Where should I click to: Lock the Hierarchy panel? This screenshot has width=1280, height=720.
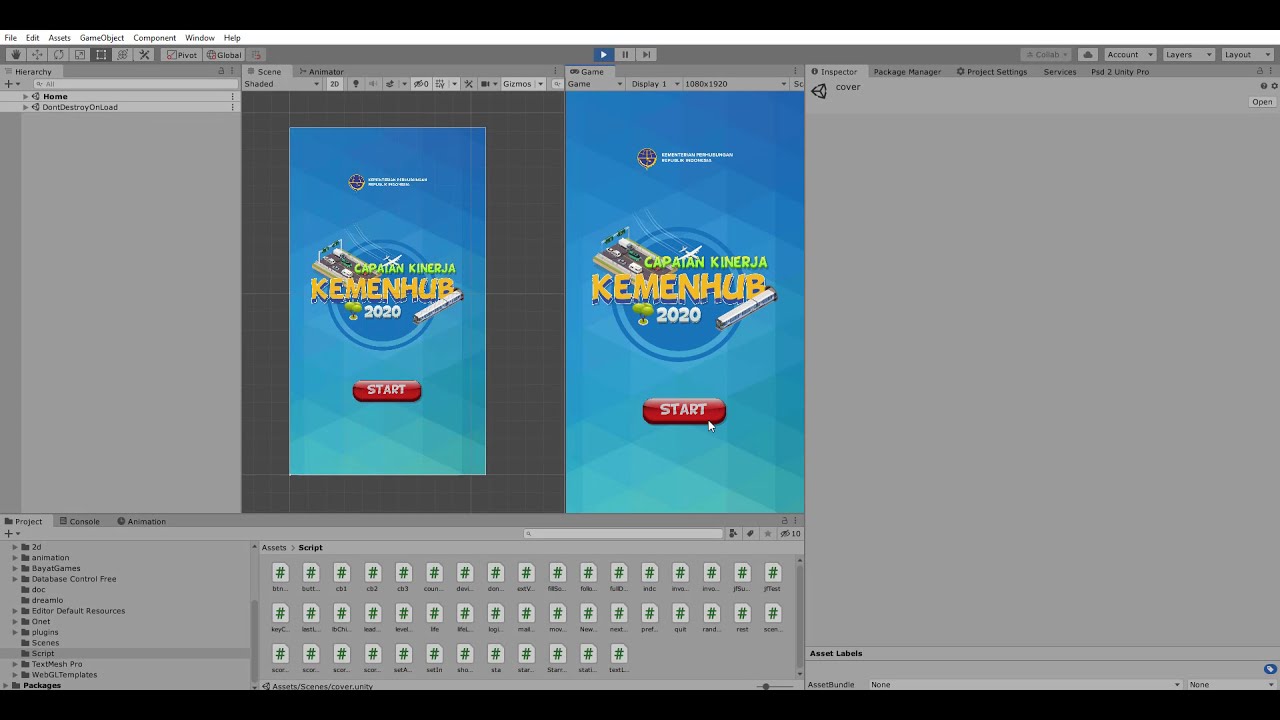[x=221, y=72]
